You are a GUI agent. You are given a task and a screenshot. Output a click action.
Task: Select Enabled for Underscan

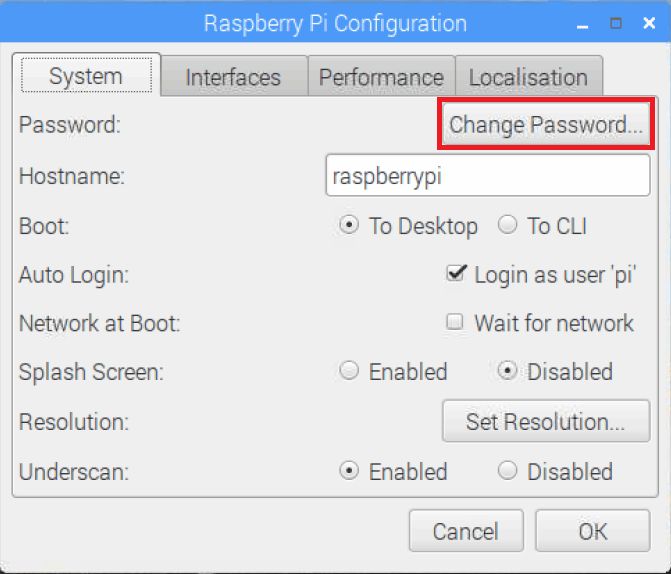click(349, 471)
